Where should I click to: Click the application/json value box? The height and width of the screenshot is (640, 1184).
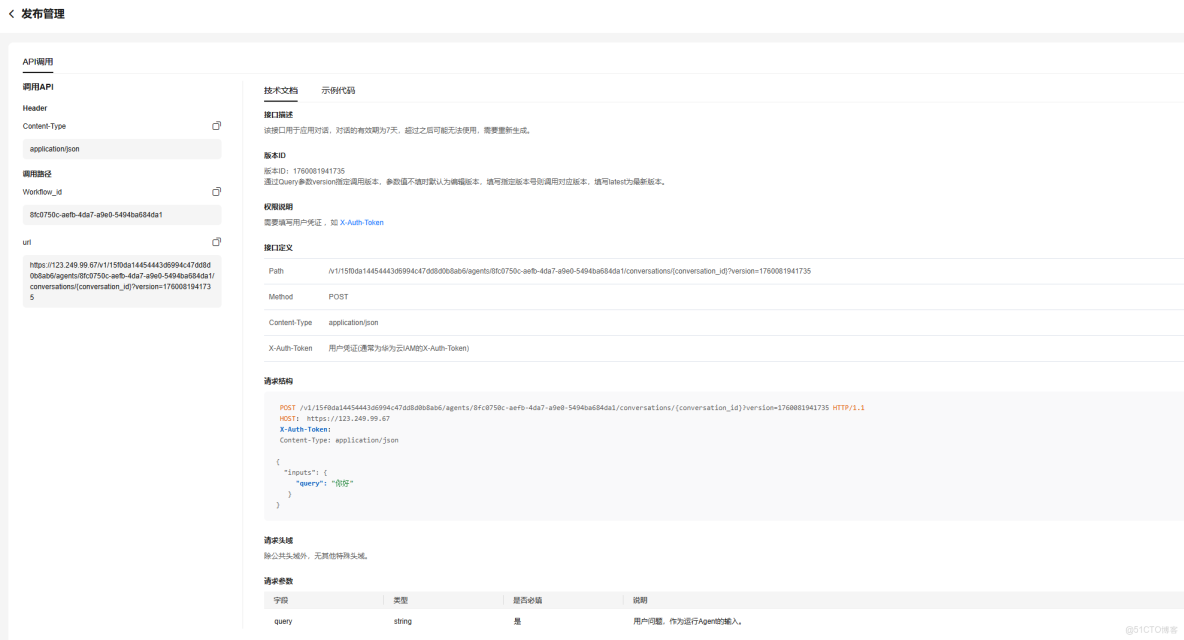click(121, 148)
